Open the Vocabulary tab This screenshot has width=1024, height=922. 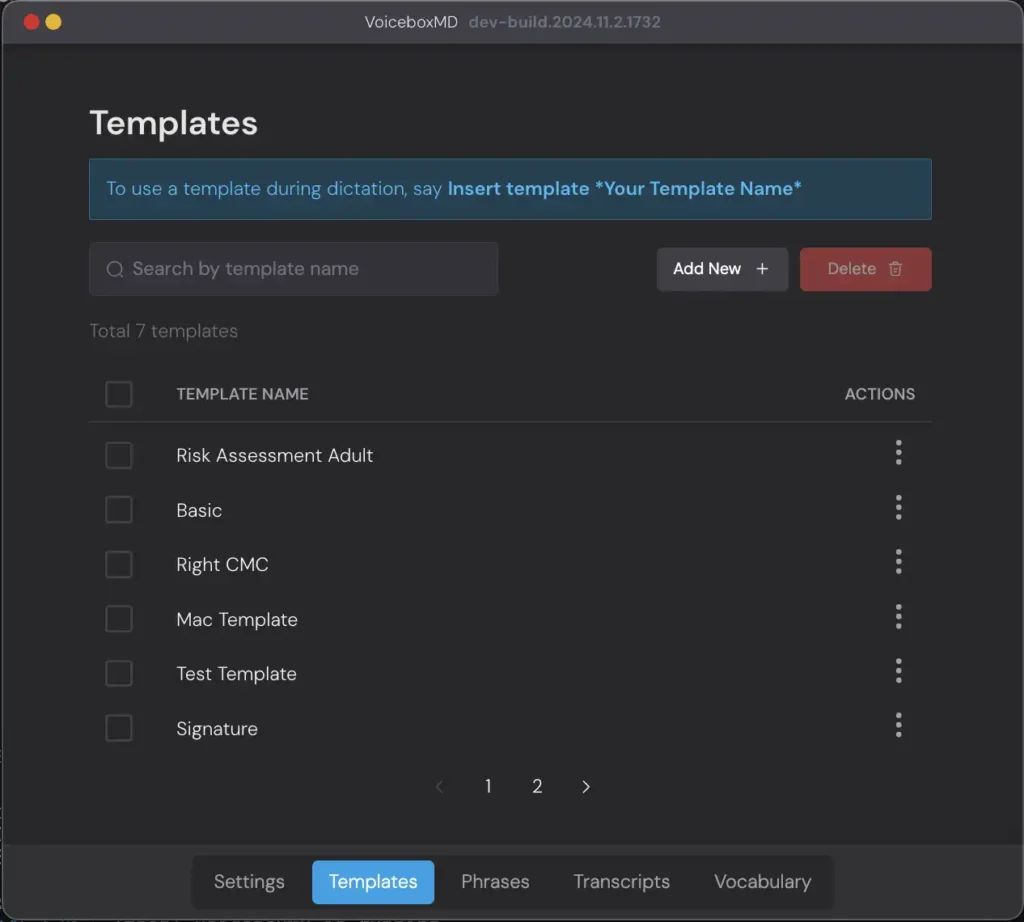pyautogui.click(x=762, y=882)
